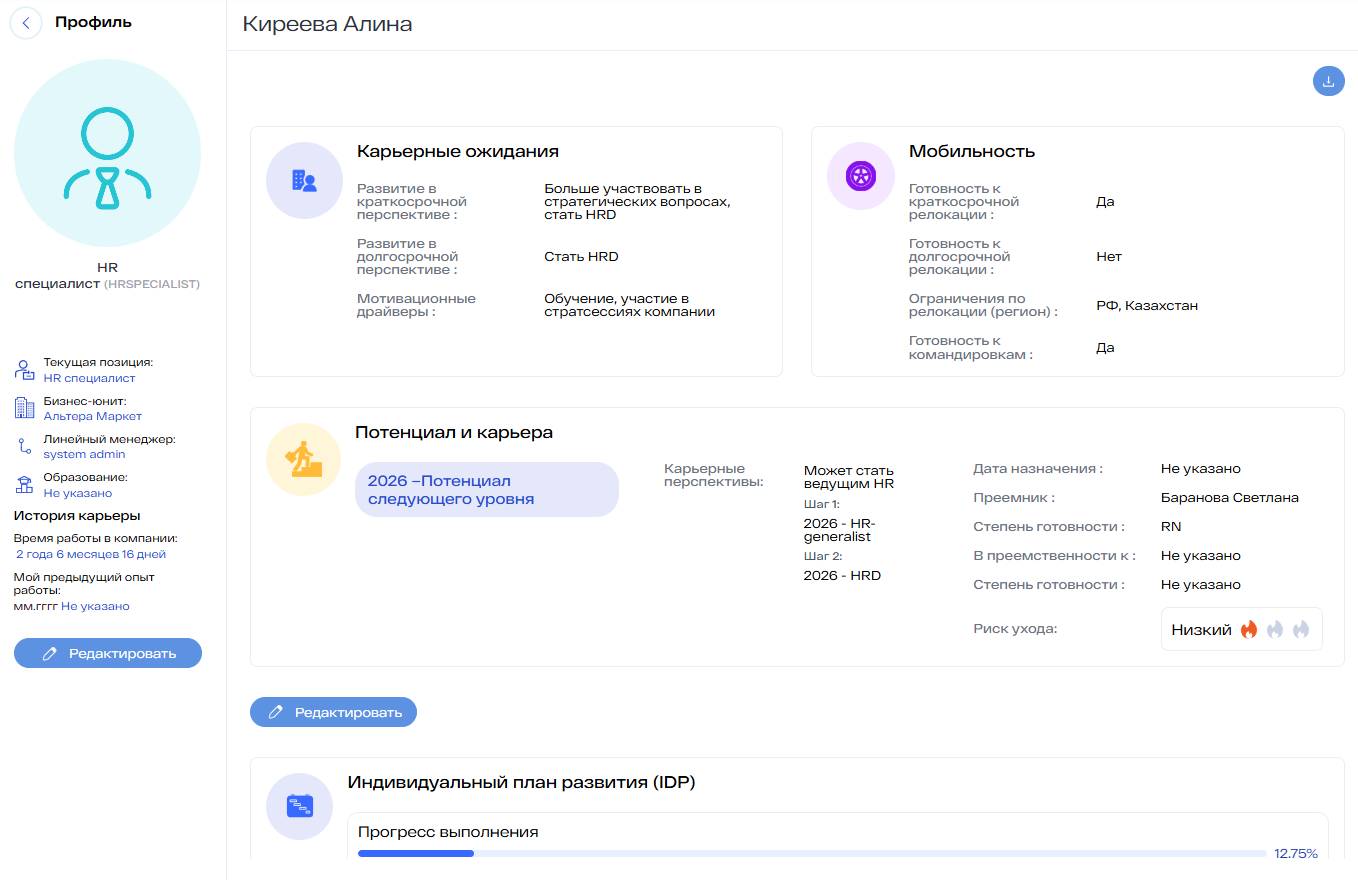Open the system admin manager link

click(84, 454)
